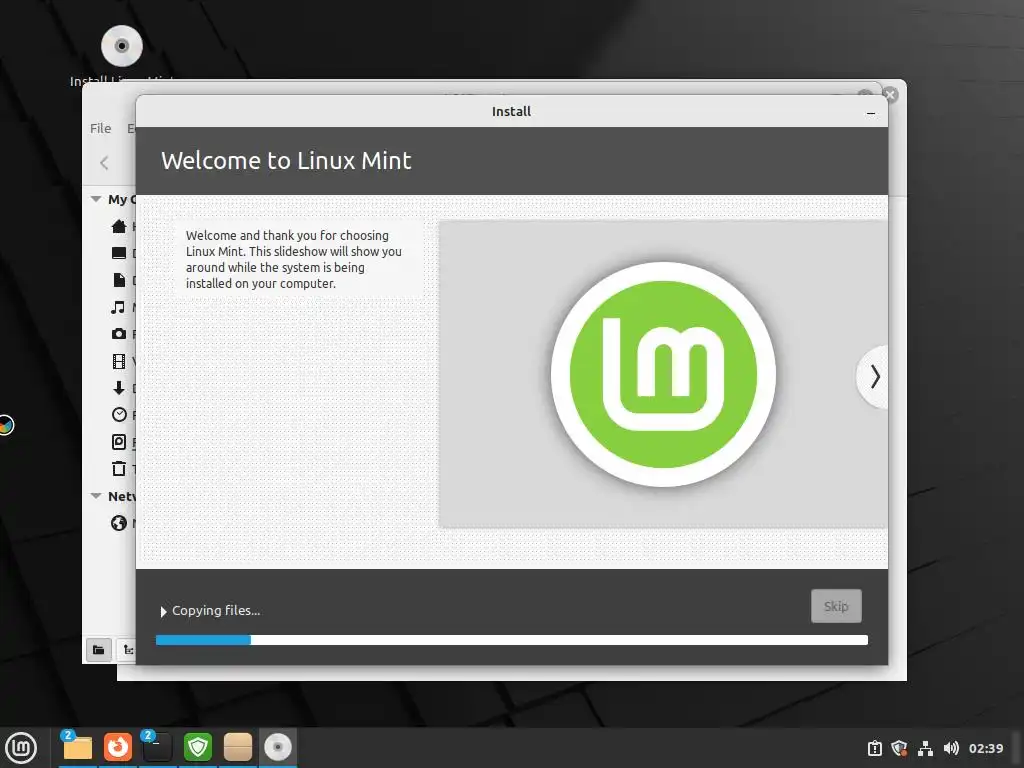Click the welcome slideshow description text
The width and height of the screenshot is (1024, 768).
click(293, 259)
